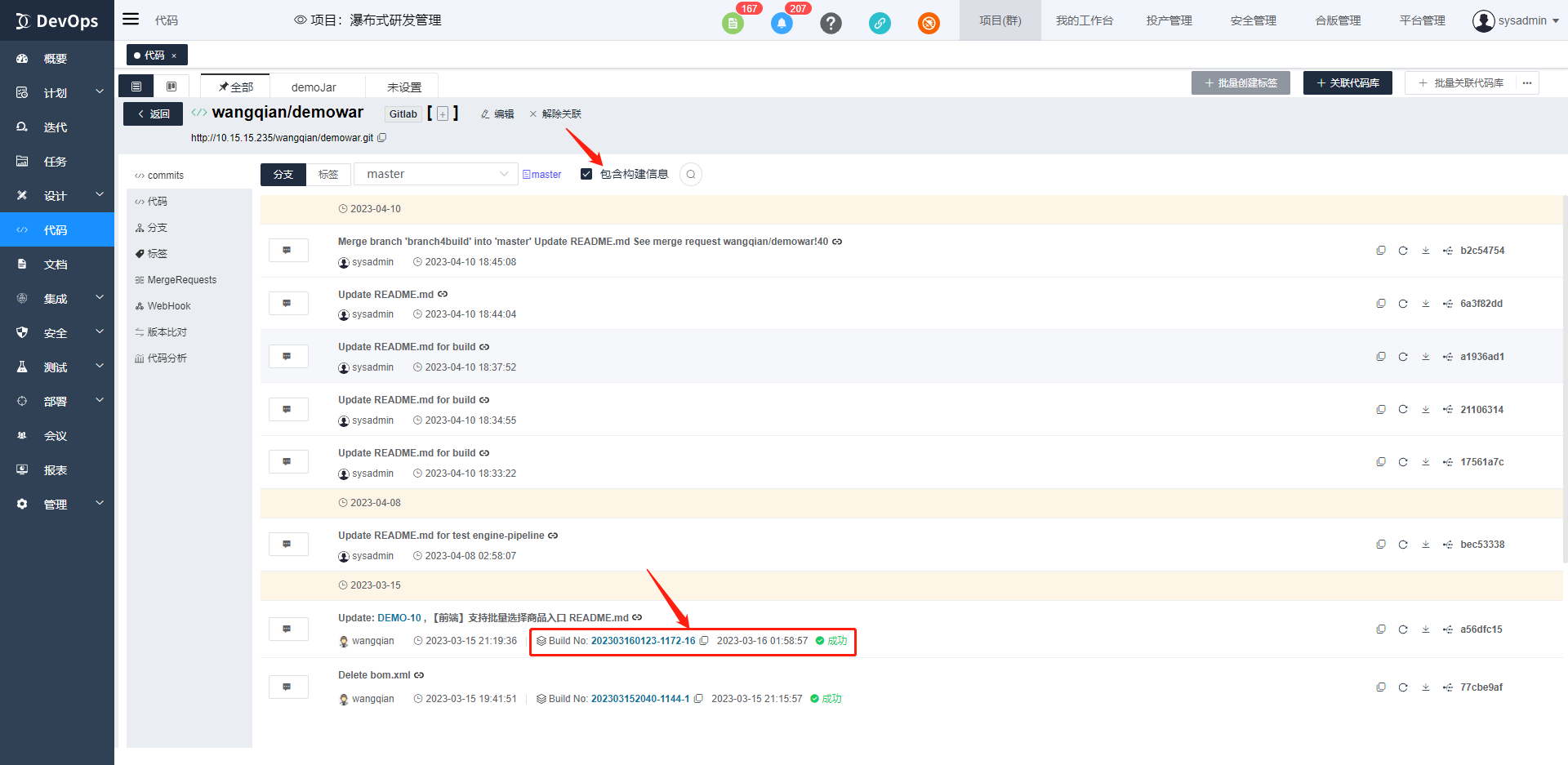Screen dimensions: 1568x765
Task: Open the sysadmin user dropdown
Action: point(1516,20)
